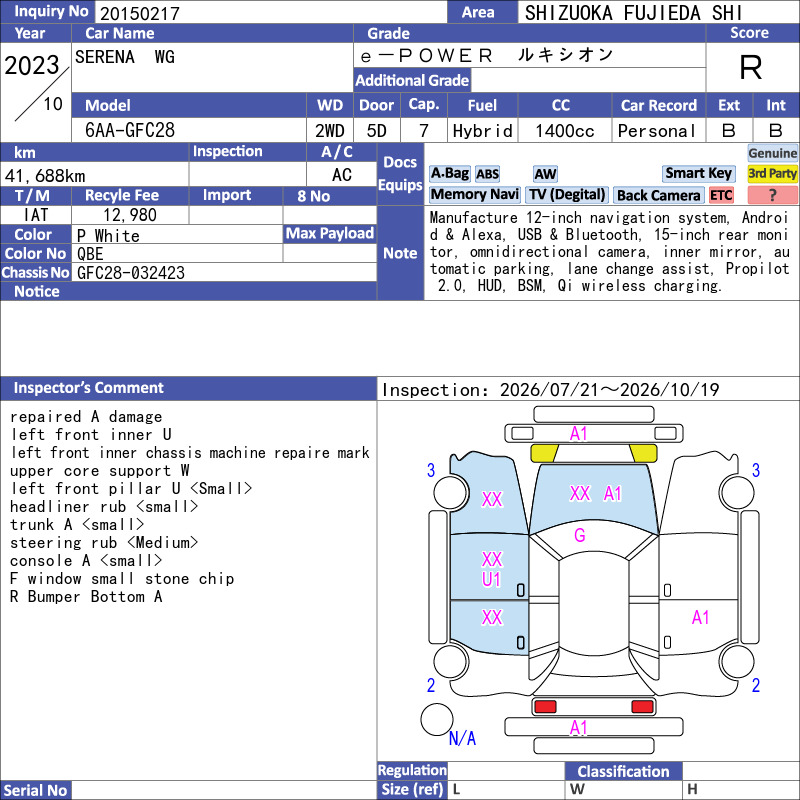Screen dimensions: 800x800
Task: Click the Chassis No GFC28-032423 field
Action: (224, 272)
